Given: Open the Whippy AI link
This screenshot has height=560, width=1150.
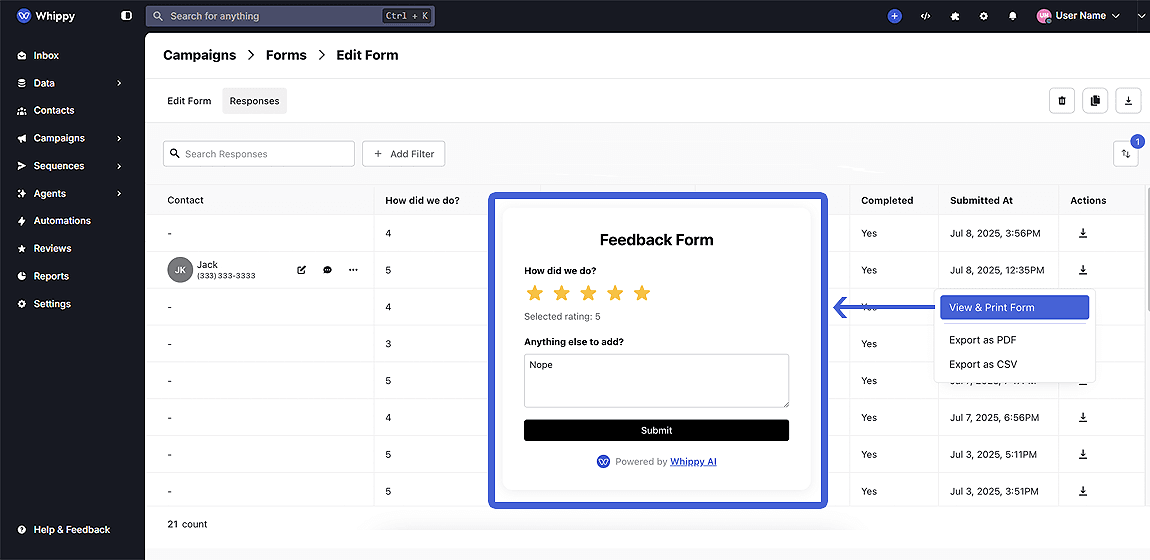Looking at the screenshot, I should (693, 462).
